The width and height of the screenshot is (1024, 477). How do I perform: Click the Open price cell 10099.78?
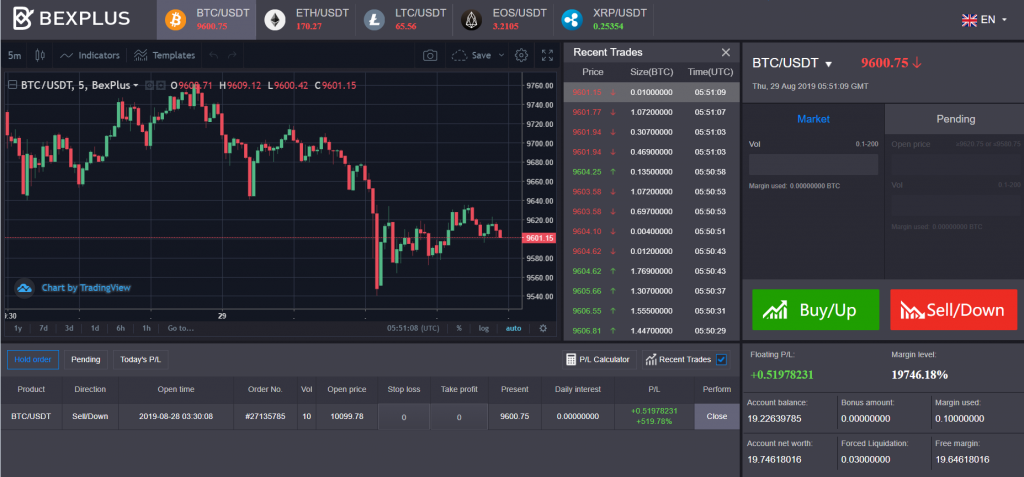click(x=345, y=416)
